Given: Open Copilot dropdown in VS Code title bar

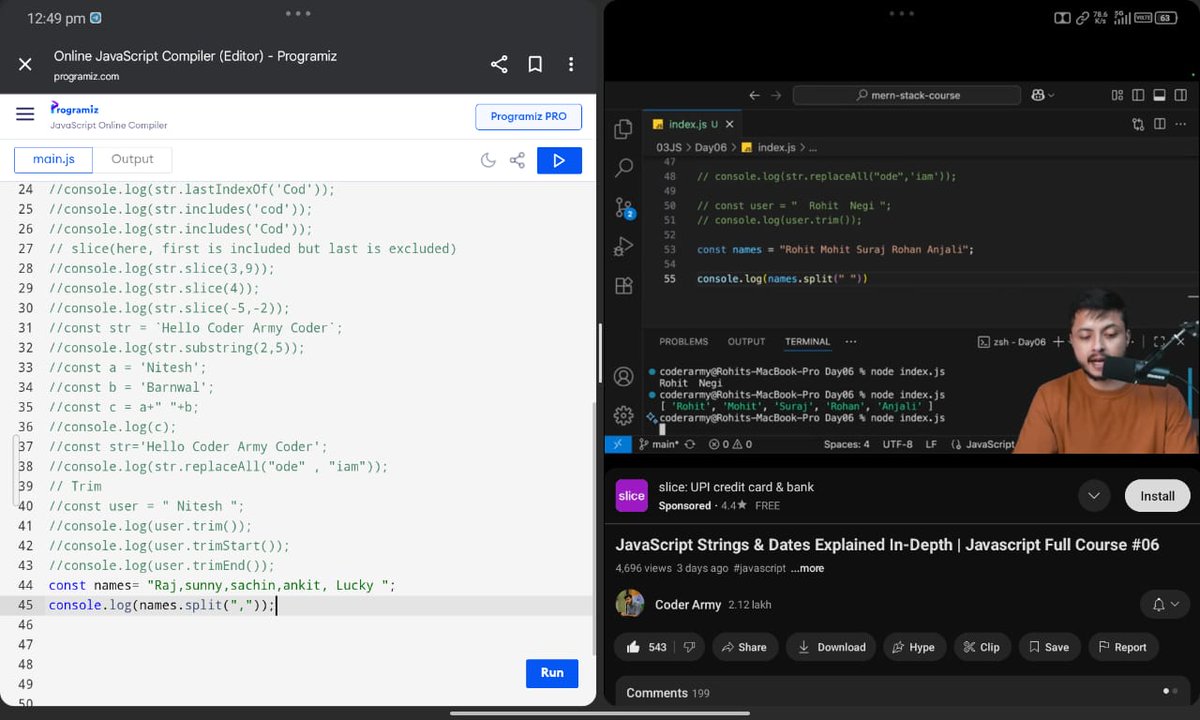Looking at the screenshot, I should click(1043, 95).
